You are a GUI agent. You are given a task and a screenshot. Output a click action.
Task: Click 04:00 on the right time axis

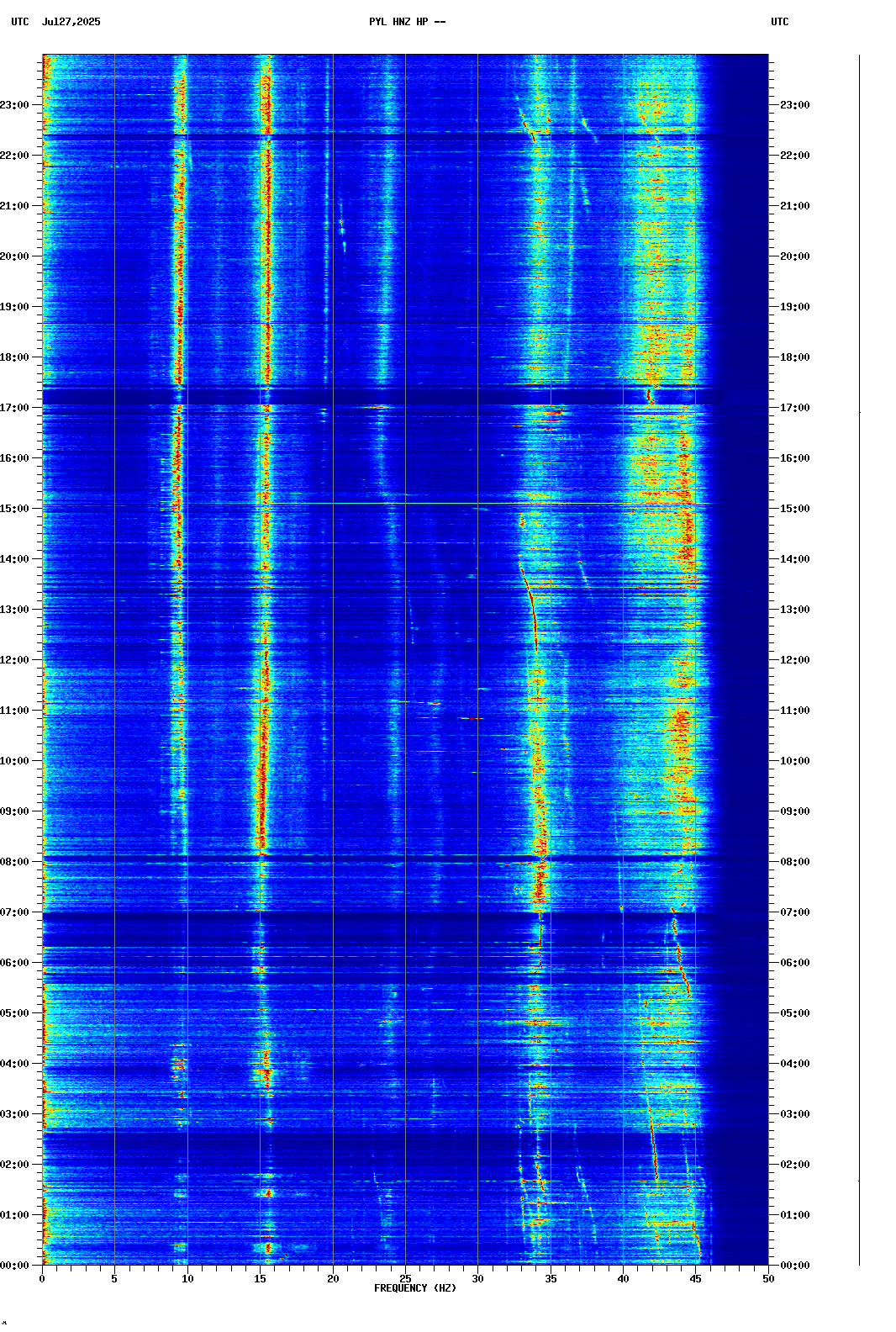795,1064
